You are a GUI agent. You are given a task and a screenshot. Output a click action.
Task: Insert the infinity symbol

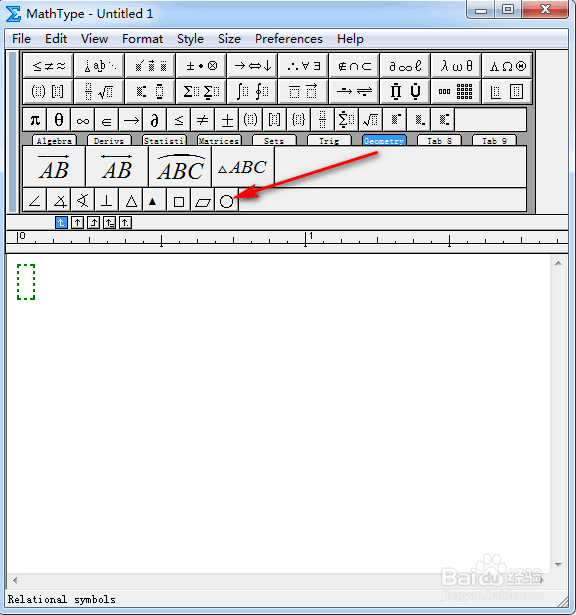click(83, 120)
